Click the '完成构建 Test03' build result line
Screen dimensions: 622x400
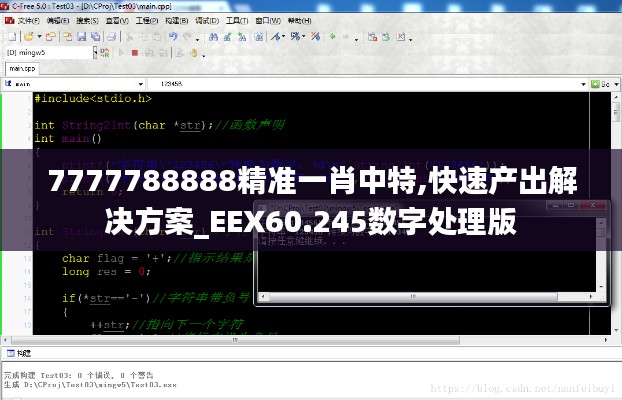coord(79,375)
